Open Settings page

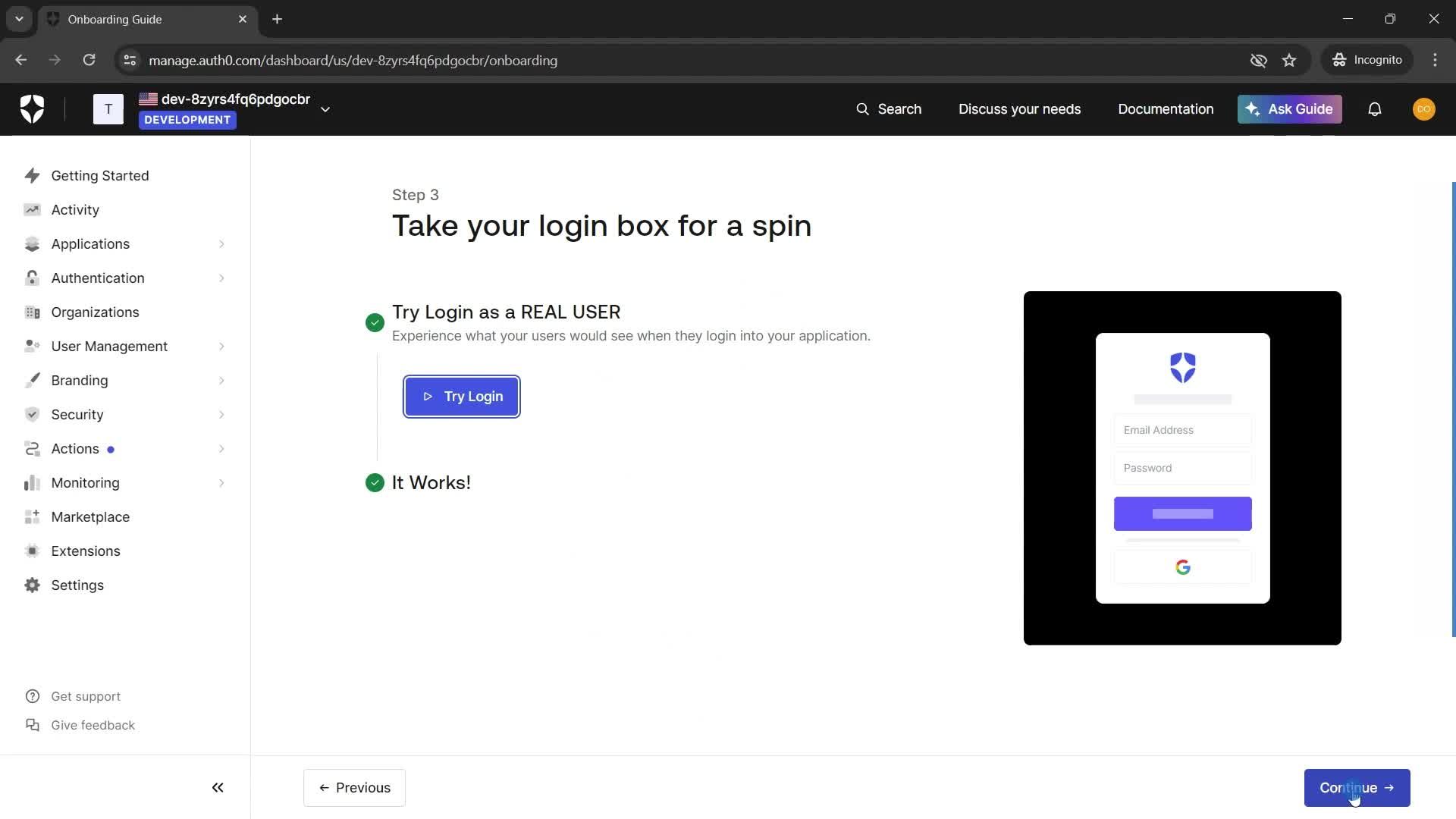77,585
